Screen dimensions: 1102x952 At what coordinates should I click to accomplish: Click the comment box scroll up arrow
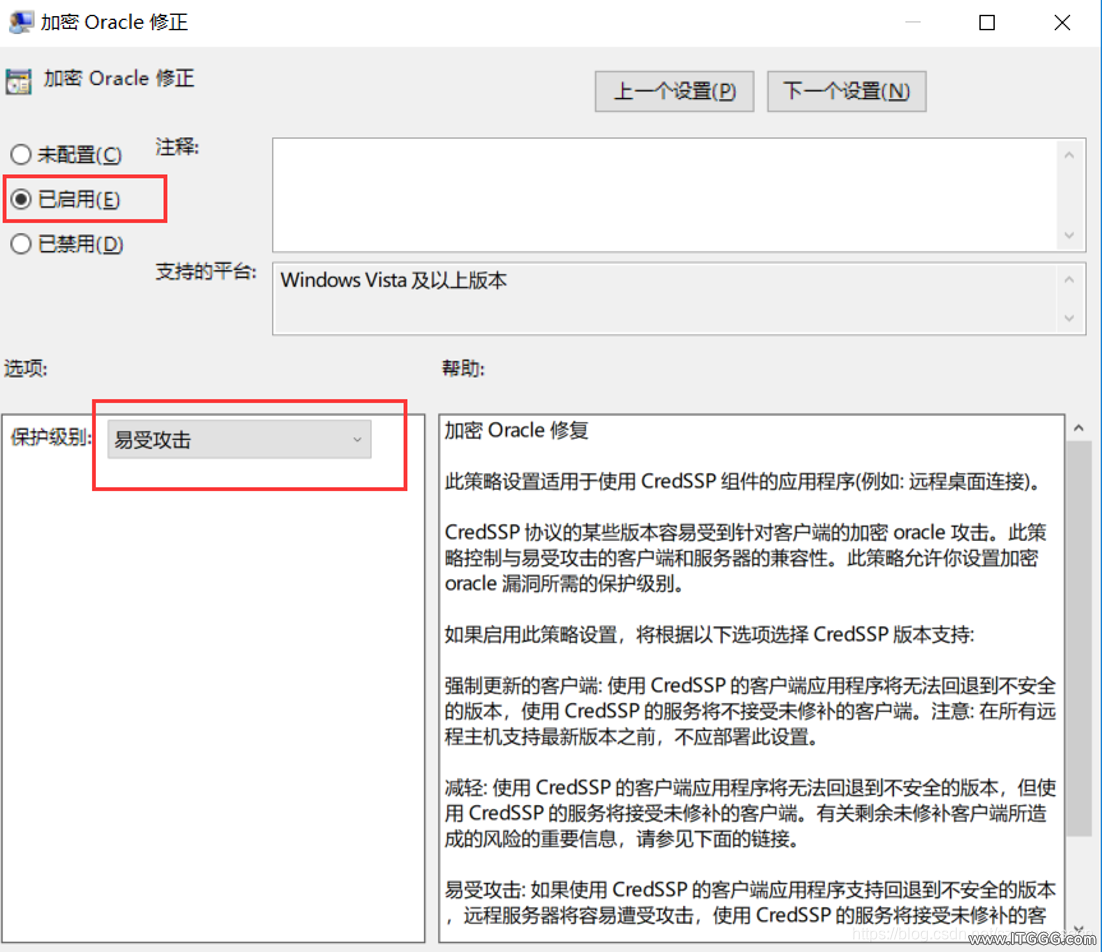pos(1069,155)
